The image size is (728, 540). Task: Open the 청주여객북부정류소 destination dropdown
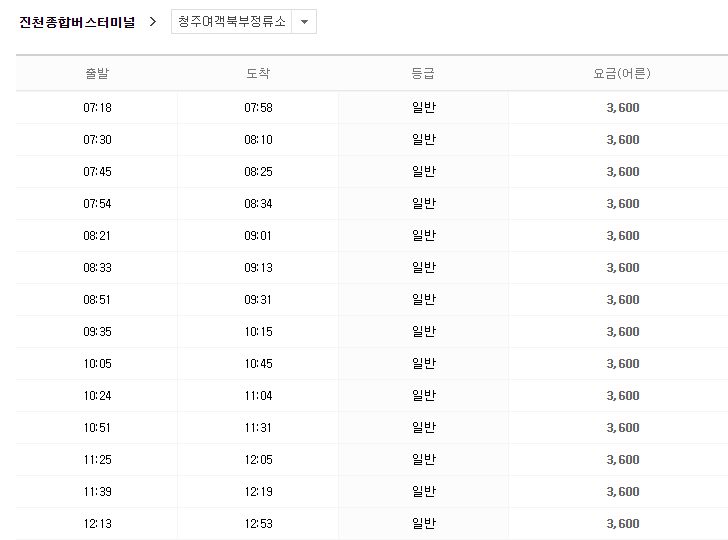pyautogui.click(x=233, y=22)
